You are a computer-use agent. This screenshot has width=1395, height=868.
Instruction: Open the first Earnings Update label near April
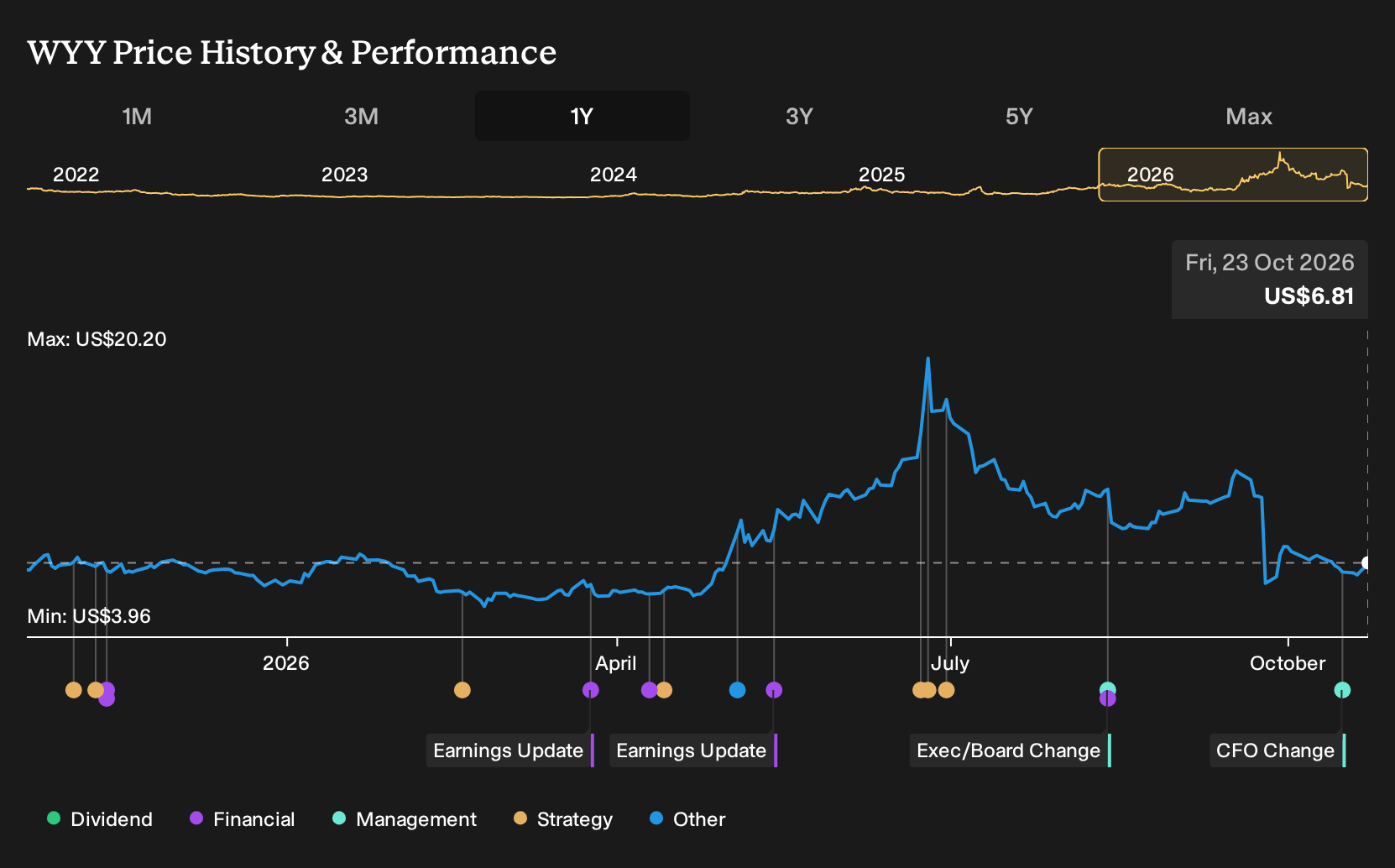(x=510, y=750)
